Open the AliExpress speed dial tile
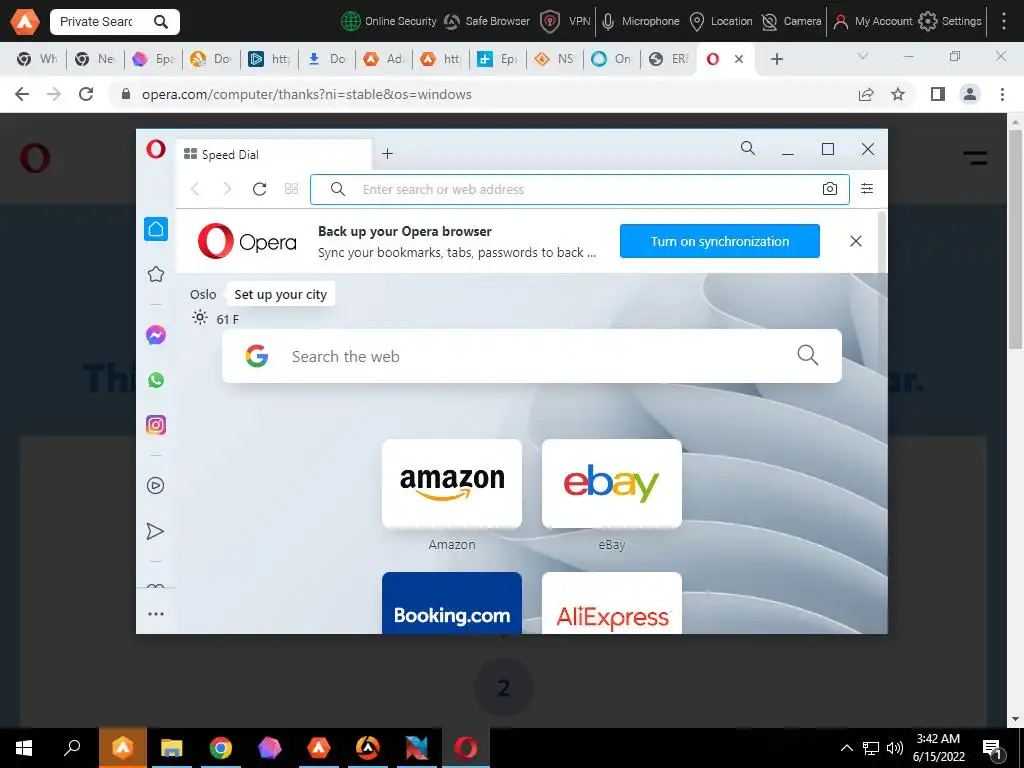The image size is (1024, 768). coord(612,603)
